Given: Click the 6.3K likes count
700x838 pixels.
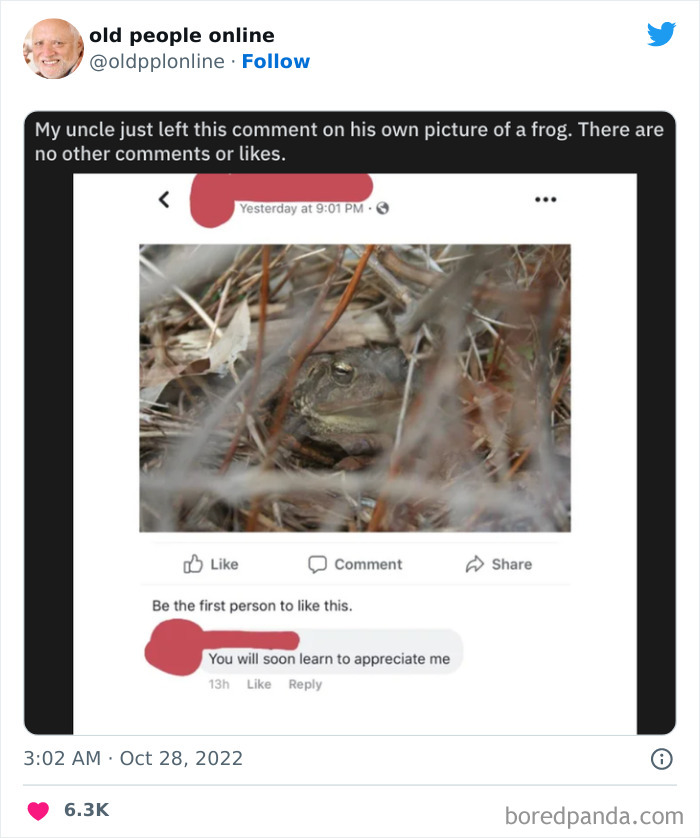Looking at the screenshot, I should (x=87, y=810).
